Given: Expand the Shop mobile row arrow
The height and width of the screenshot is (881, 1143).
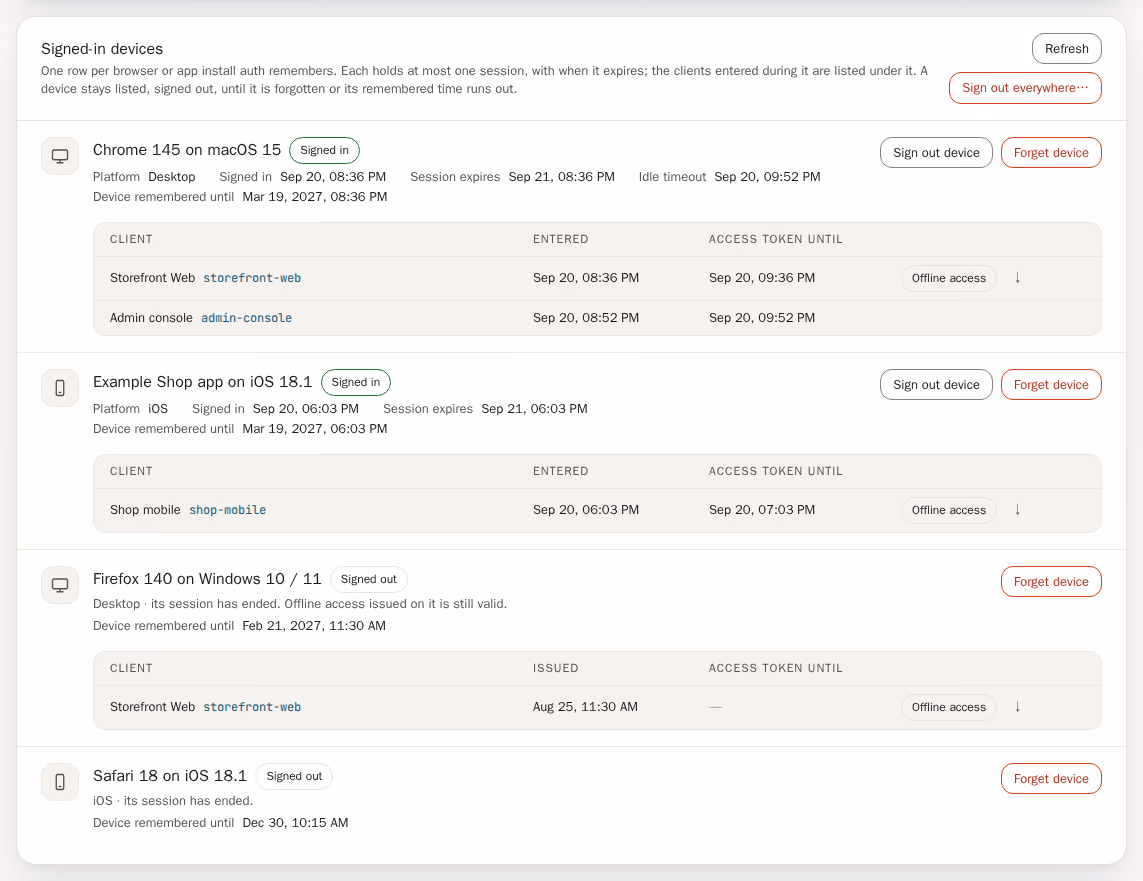Looking at the screenshot, I should click(x=1018, y=510).
